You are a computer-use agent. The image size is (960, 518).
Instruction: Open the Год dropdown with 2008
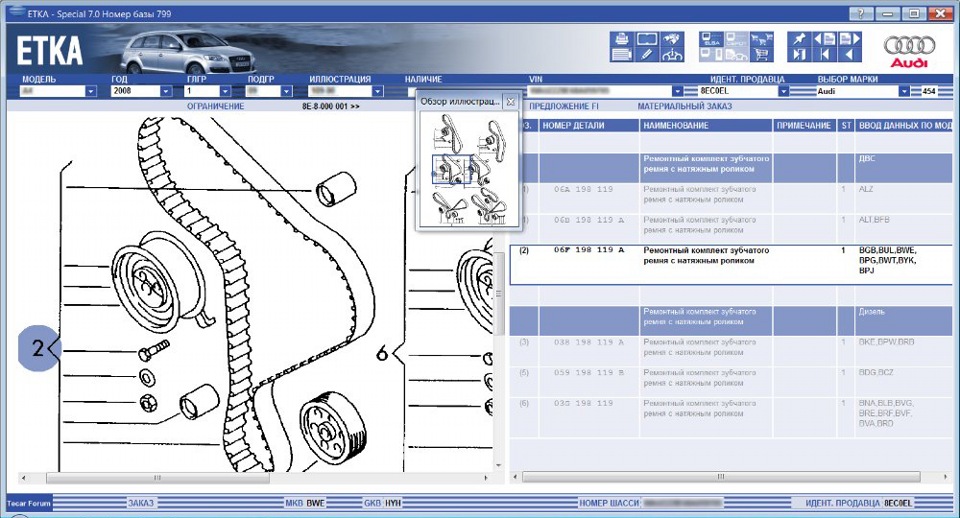click(166, 91)
